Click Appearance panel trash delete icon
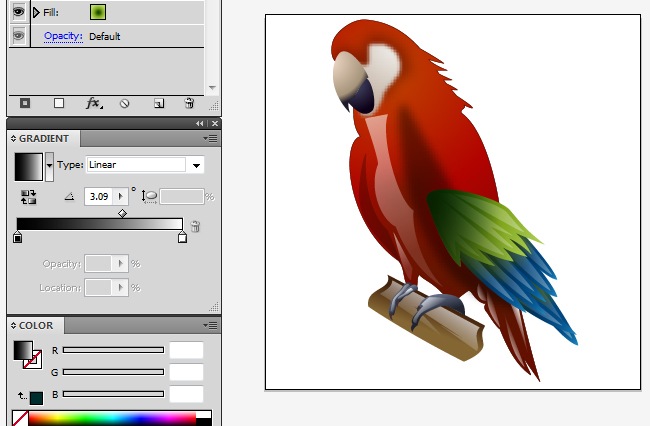 (x=189, y=103)
